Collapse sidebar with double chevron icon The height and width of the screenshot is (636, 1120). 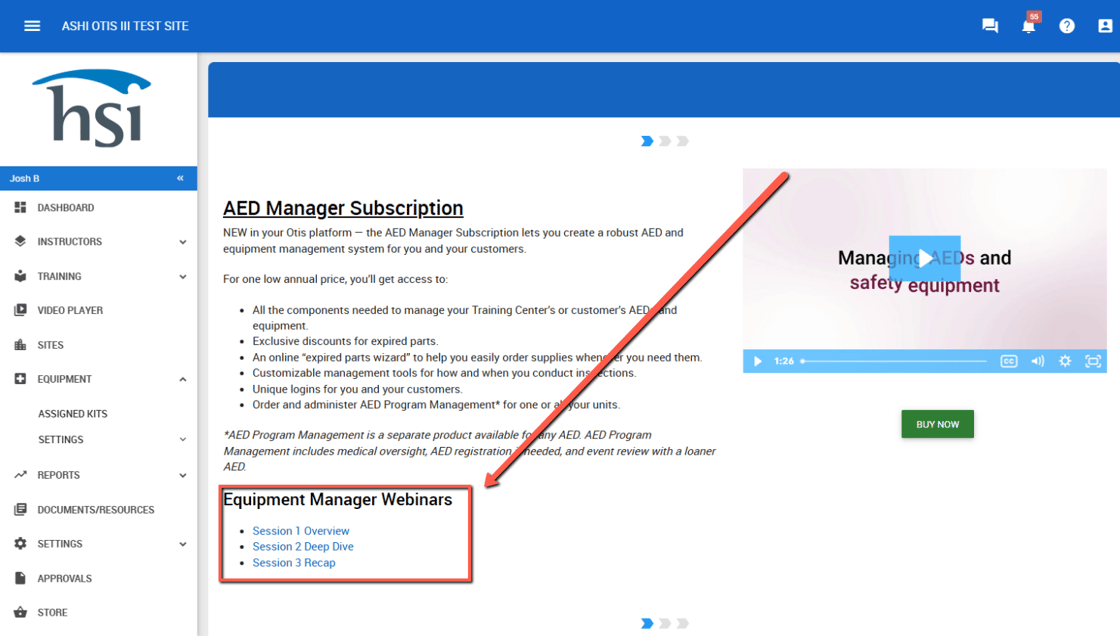pos(180,178)
